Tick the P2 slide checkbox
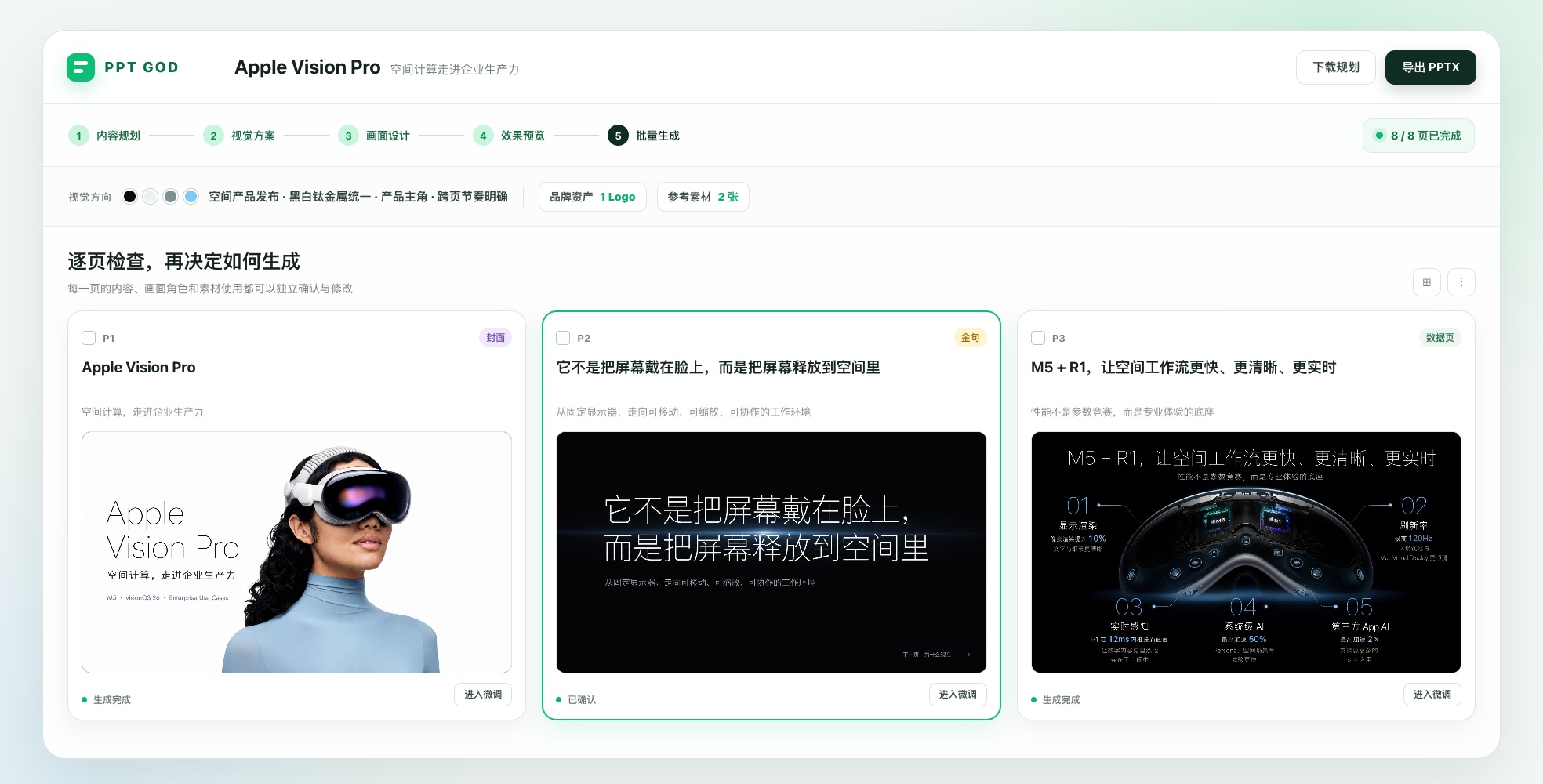The width and height of the screenshot is (1543, 784). point(563,338)
